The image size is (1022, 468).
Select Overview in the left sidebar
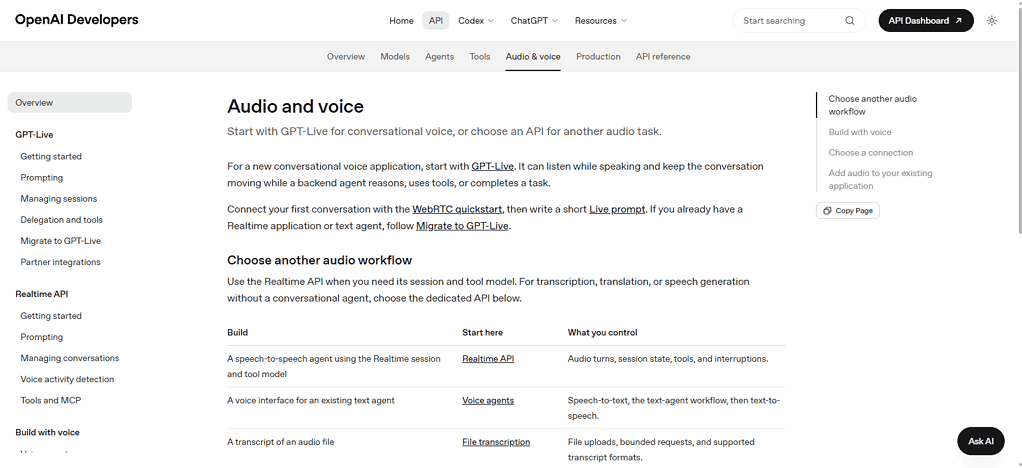tap(70, 102)
